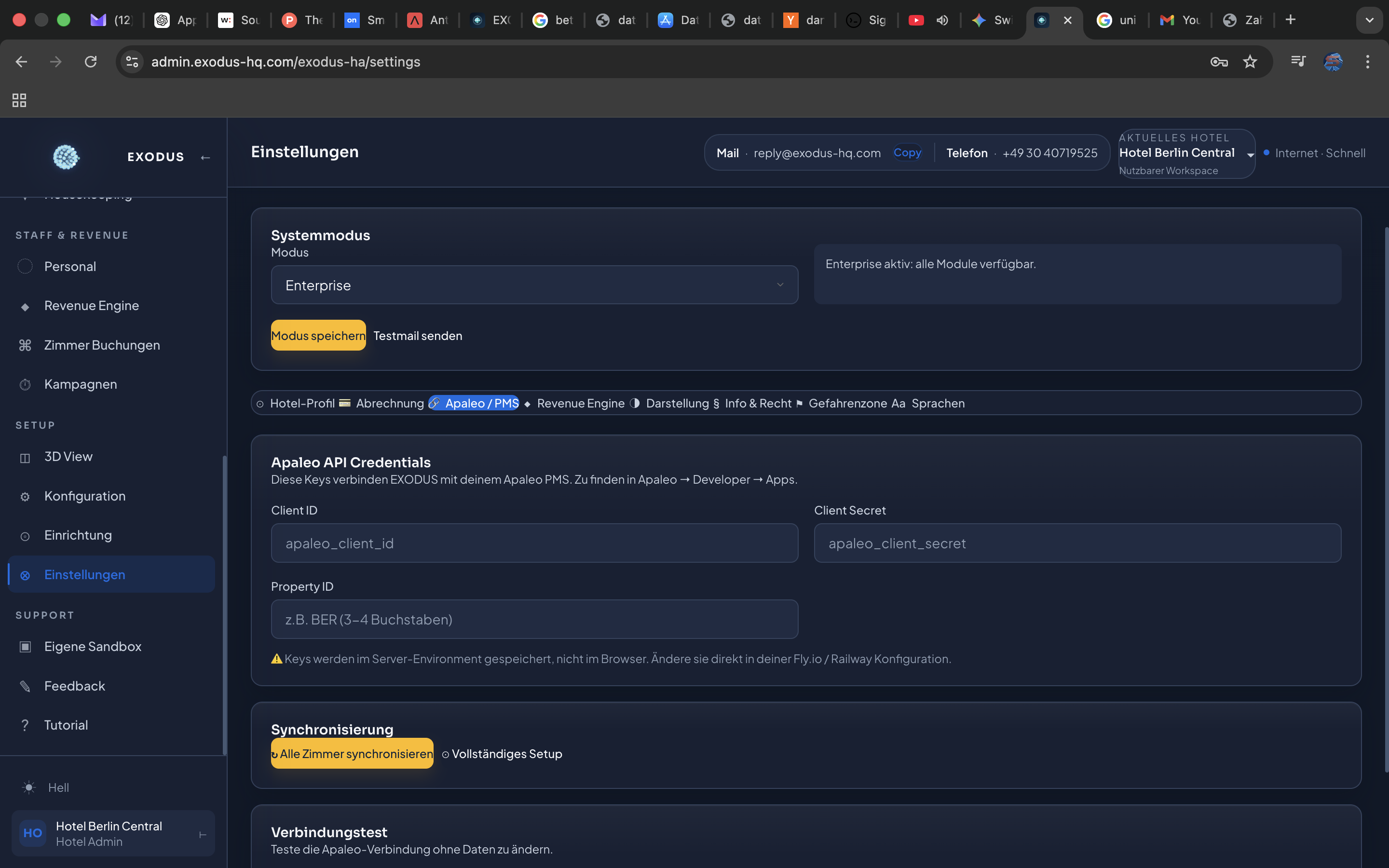
Task: Click the Einstellungen sidebar icon
Action: click(25, 575)
